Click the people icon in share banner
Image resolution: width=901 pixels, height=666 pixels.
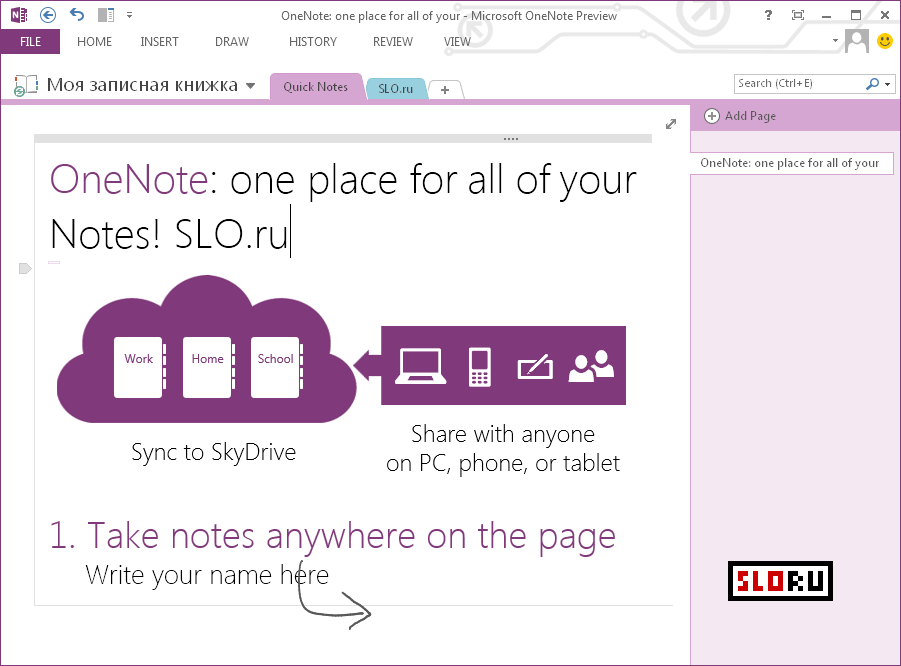(591, 366)
